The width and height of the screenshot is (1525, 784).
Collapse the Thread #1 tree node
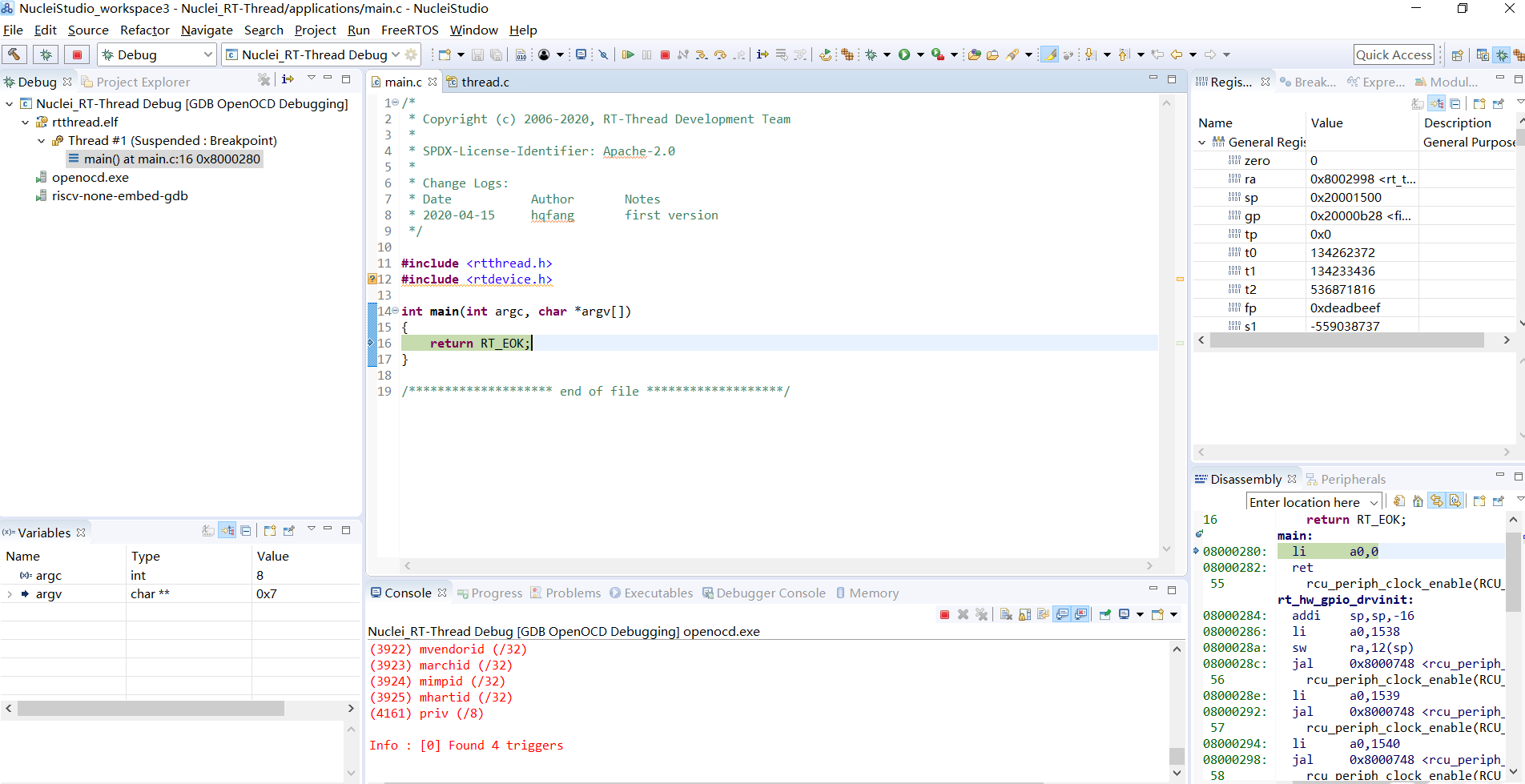coord(42,141)
